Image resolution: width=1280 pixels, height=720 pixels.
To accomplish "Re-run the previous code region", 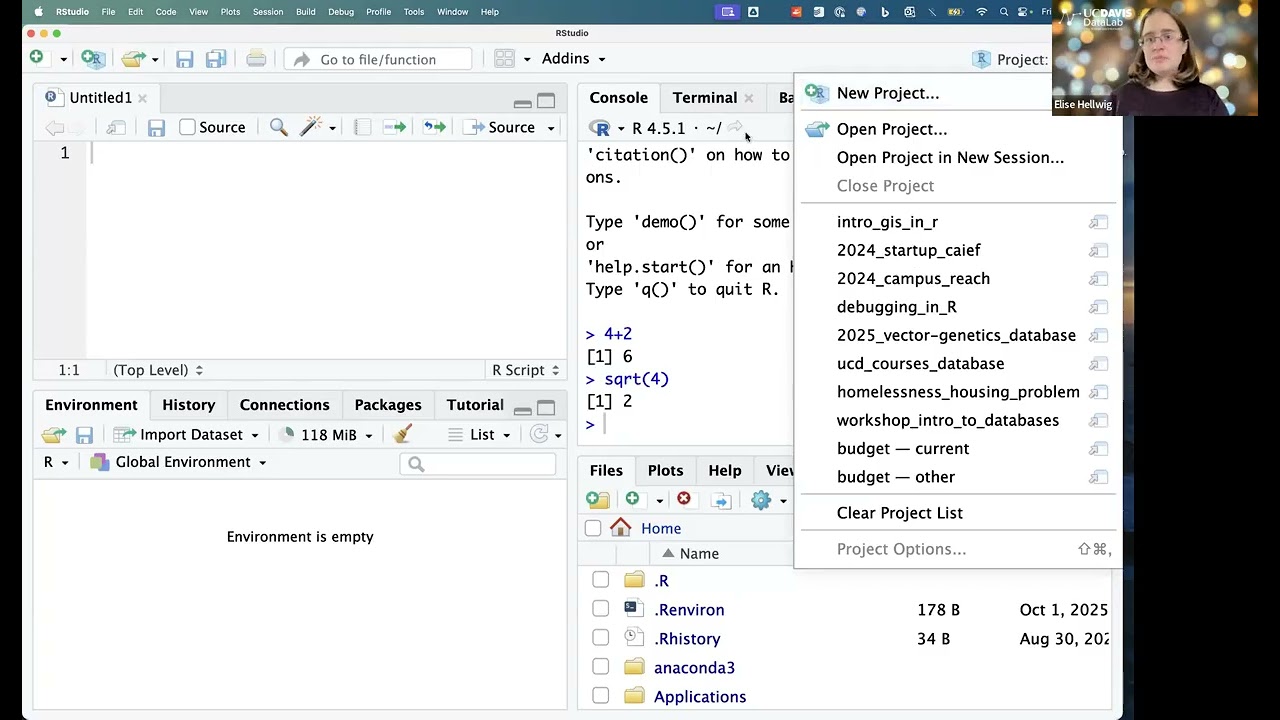I will (434, 127).
